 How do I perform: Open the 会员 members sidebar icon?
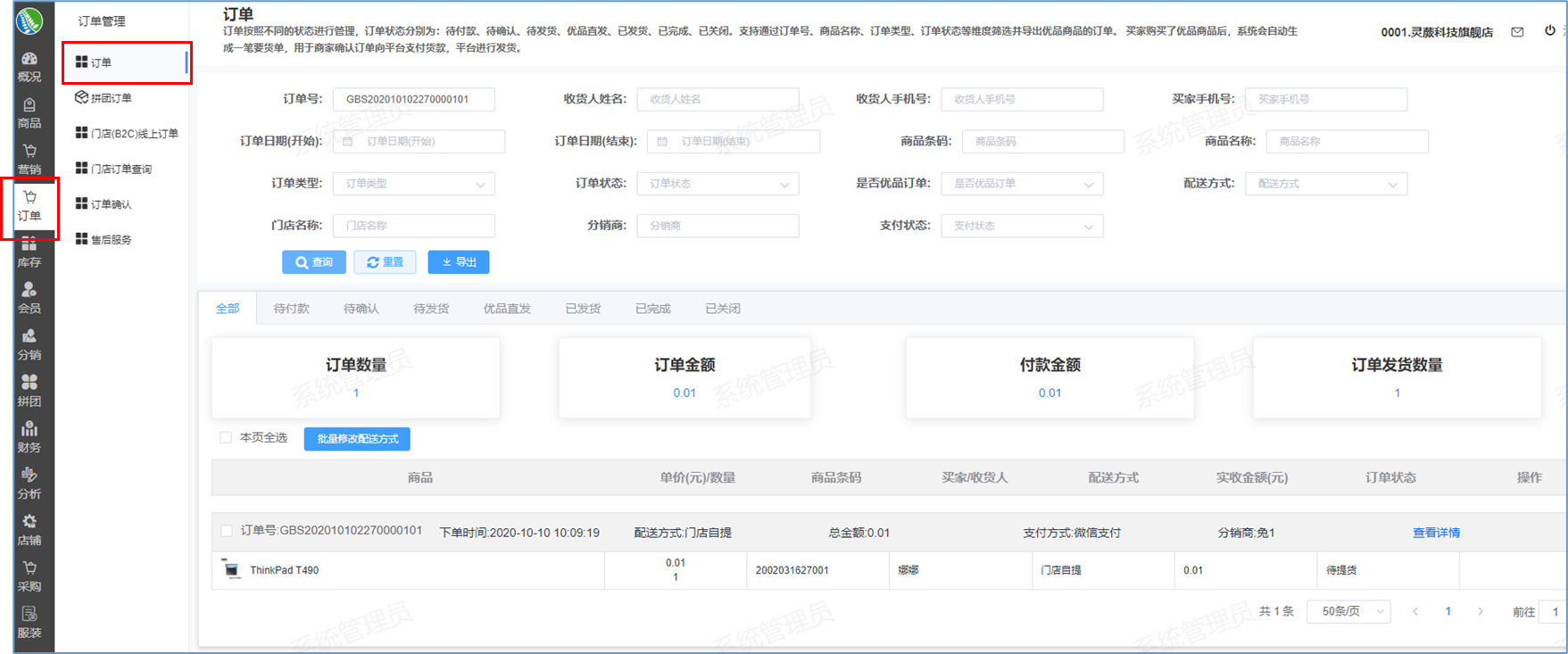(29, 298)
